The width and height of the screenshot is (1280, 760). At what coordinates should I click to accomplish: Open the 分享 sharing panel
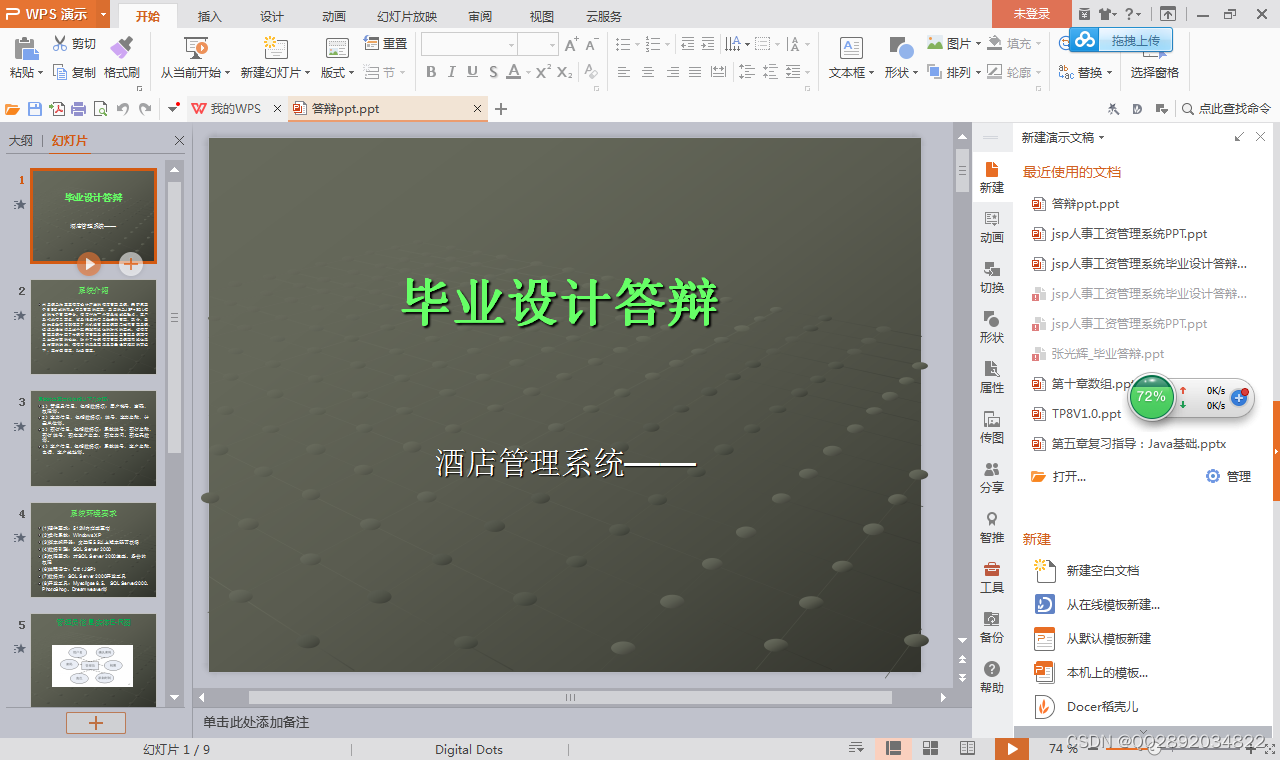[991, 475]
